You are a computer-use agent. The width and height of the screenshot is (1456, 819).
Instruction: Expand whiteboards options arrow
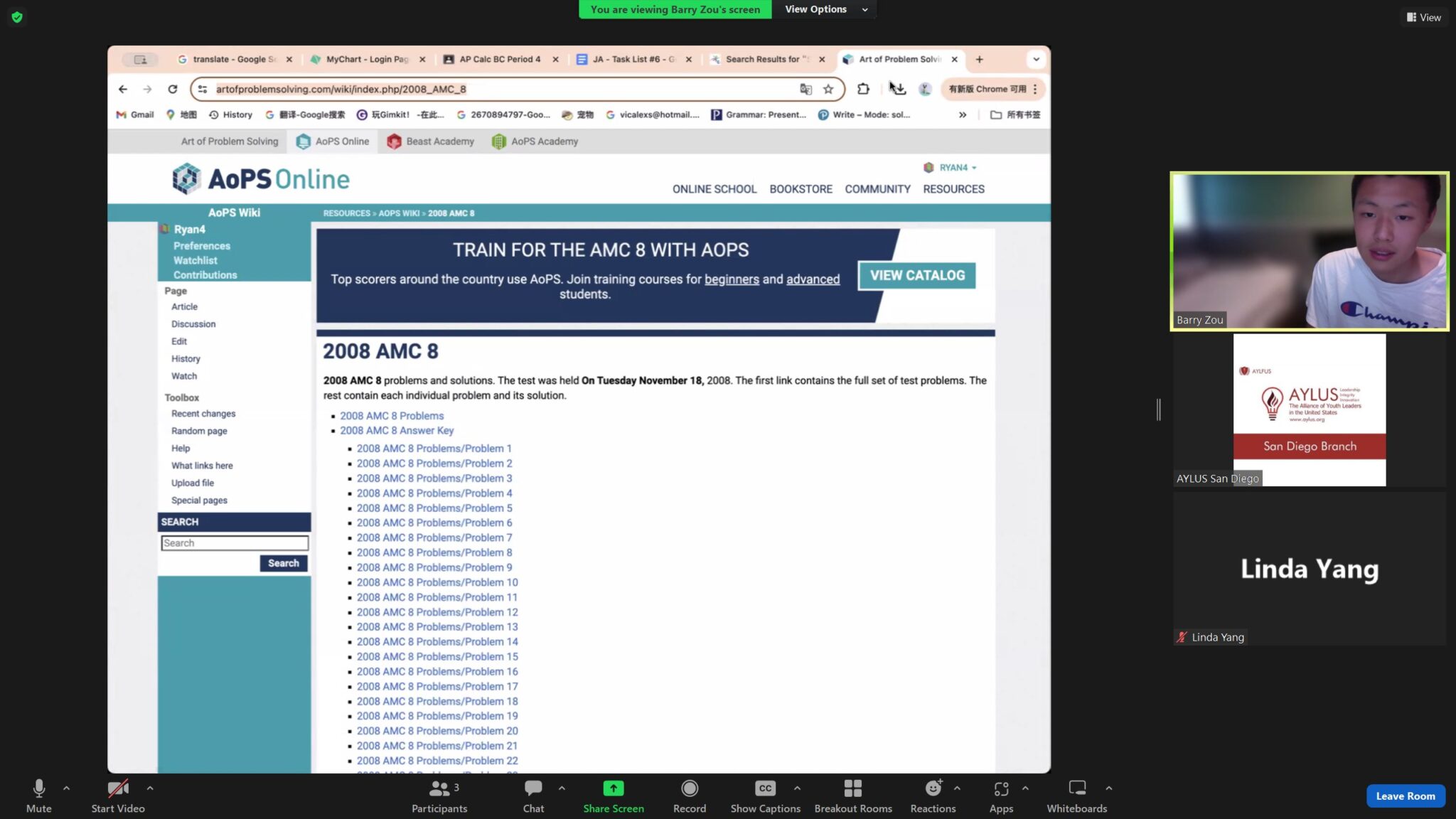pos(1108,788)
